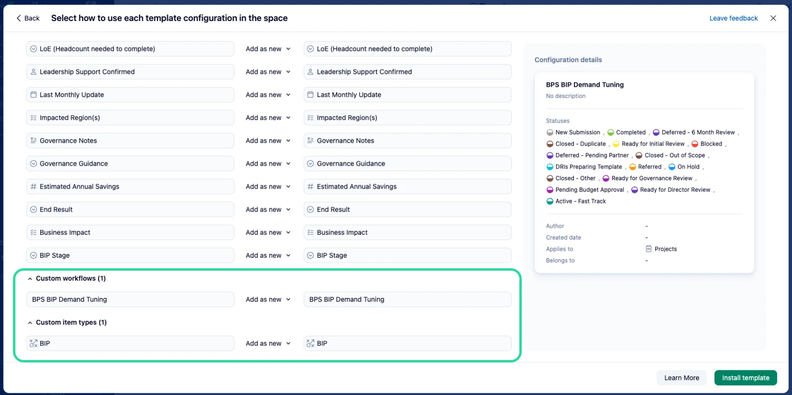792x395 pixels.
Task: Click dropdown-field icon of left End Result
Action: (34, 210)
